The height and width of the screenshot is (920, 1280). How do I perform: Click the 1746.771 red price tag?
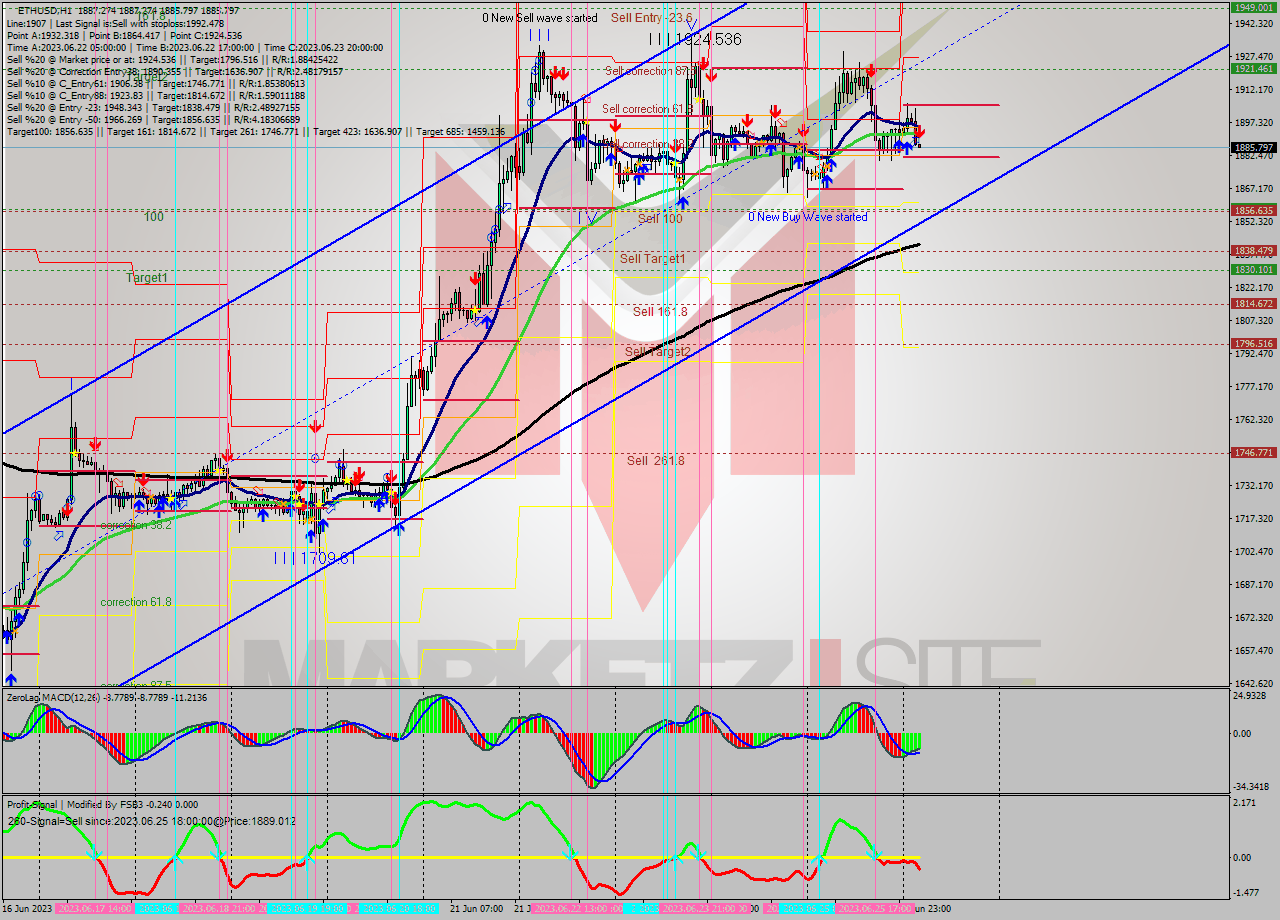(x=1253, y=452)
